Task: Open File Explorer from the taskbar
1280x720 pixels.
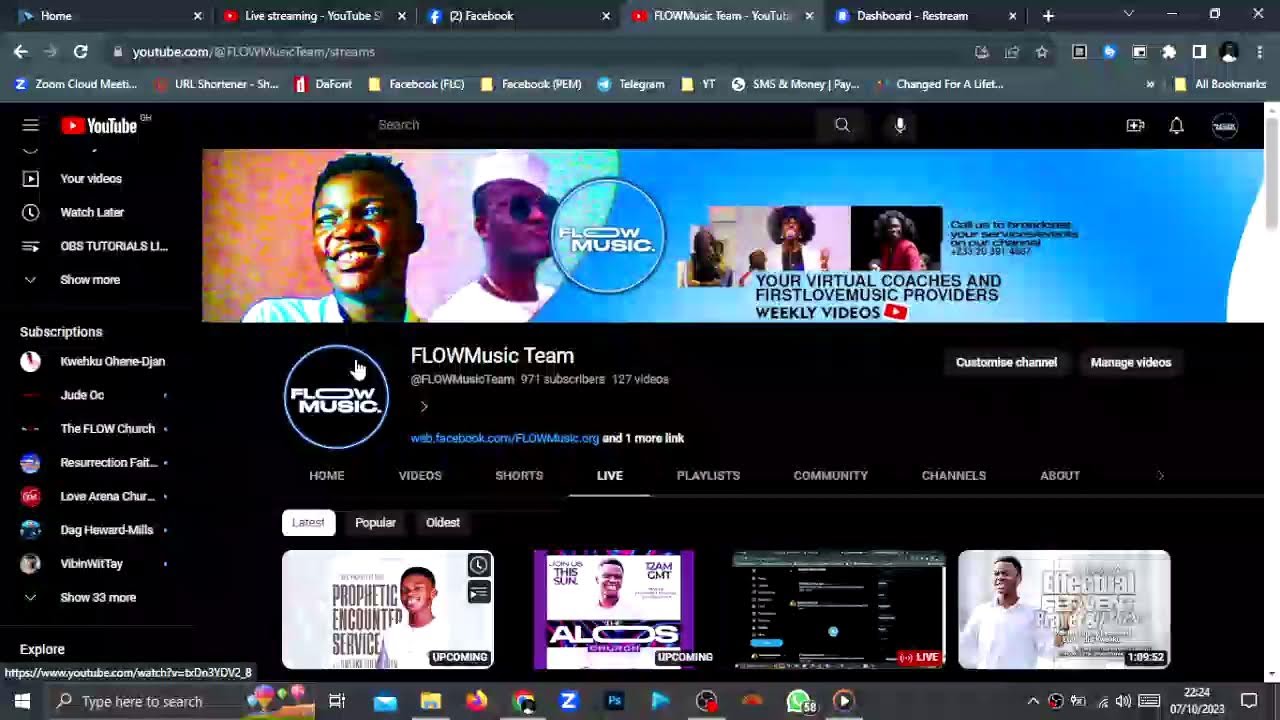Action: 431,701
